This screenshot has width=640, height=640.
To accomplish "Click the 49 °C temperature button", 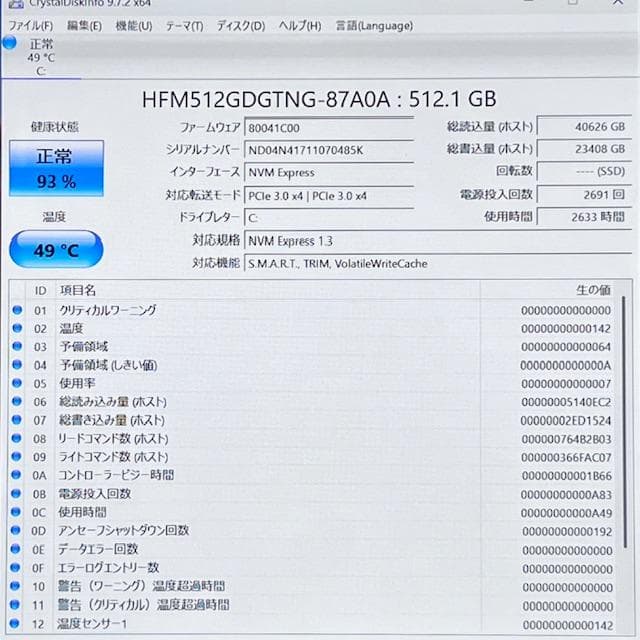I will tap(55, 250).
